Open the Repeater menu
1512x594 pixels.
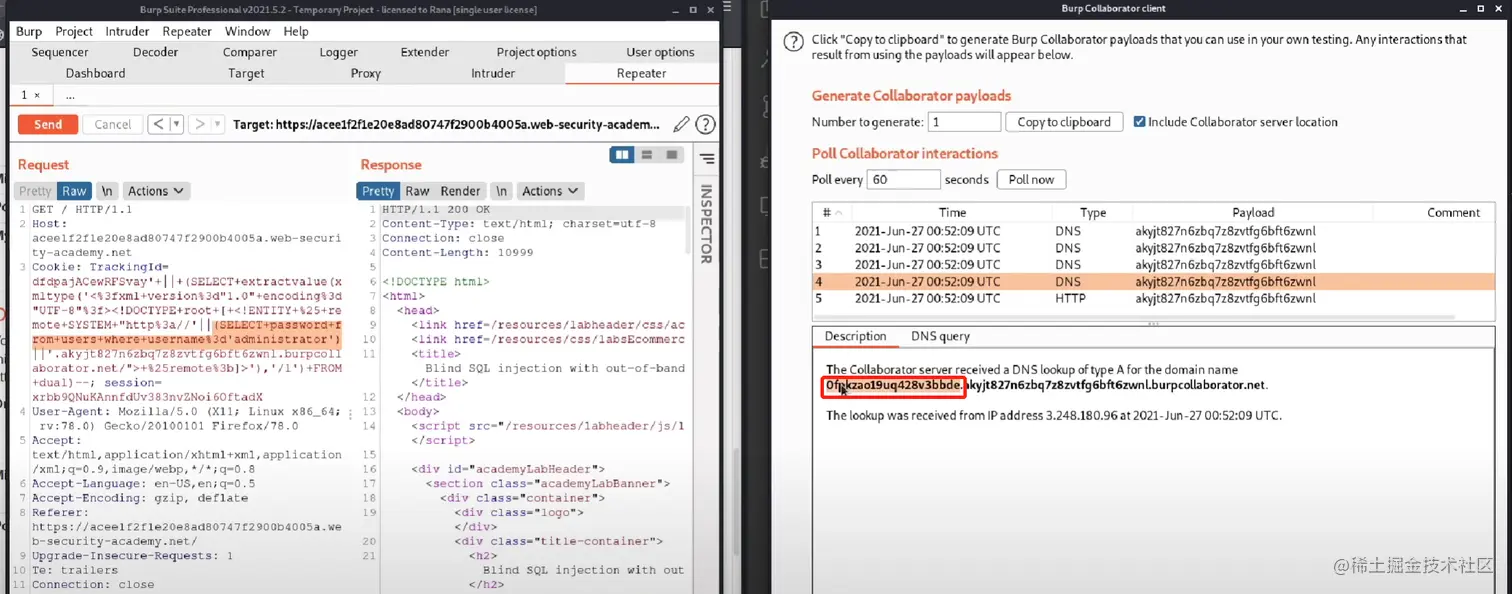187,31
